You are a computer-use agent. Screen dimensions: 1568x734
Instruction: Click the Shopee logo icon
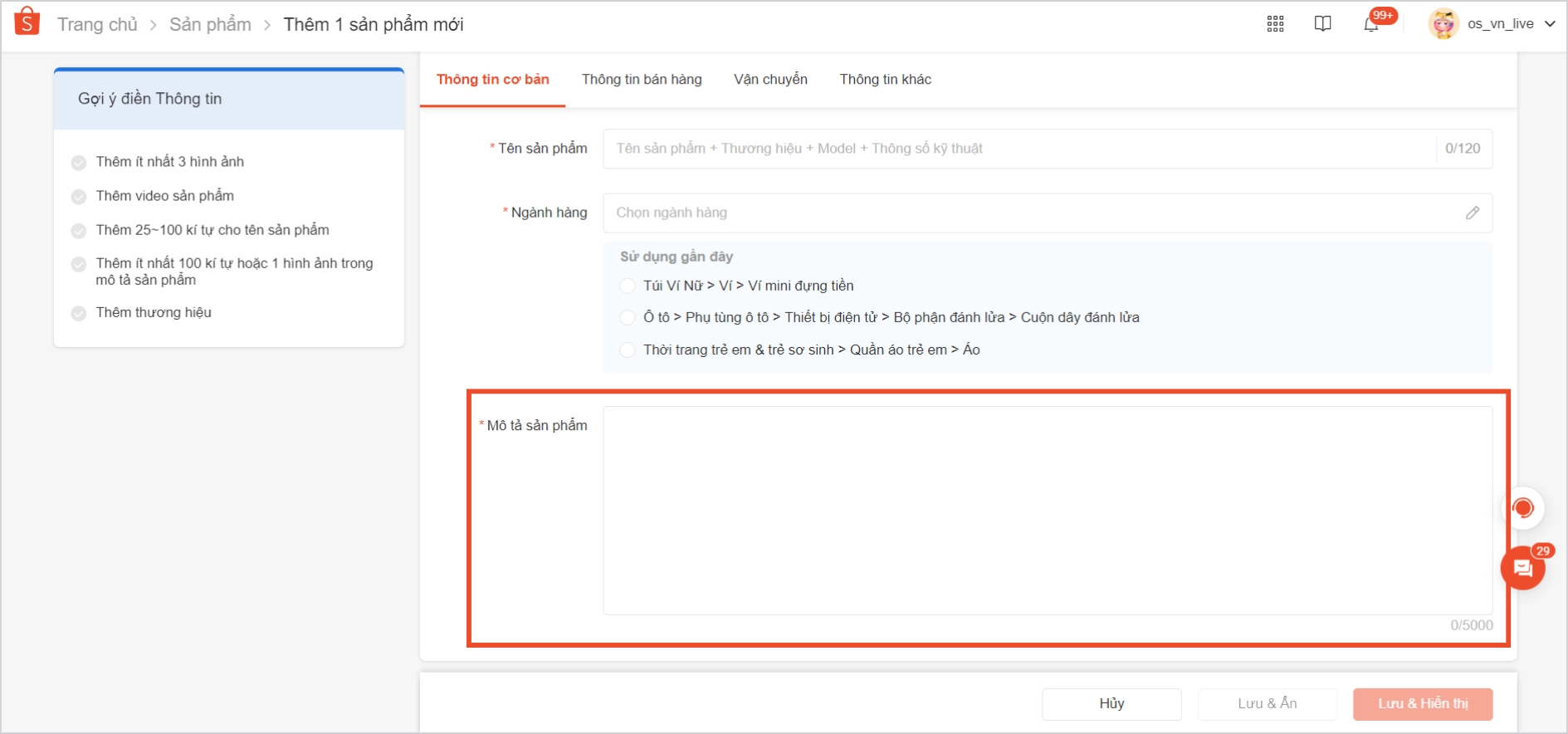(x=27, y=22)
